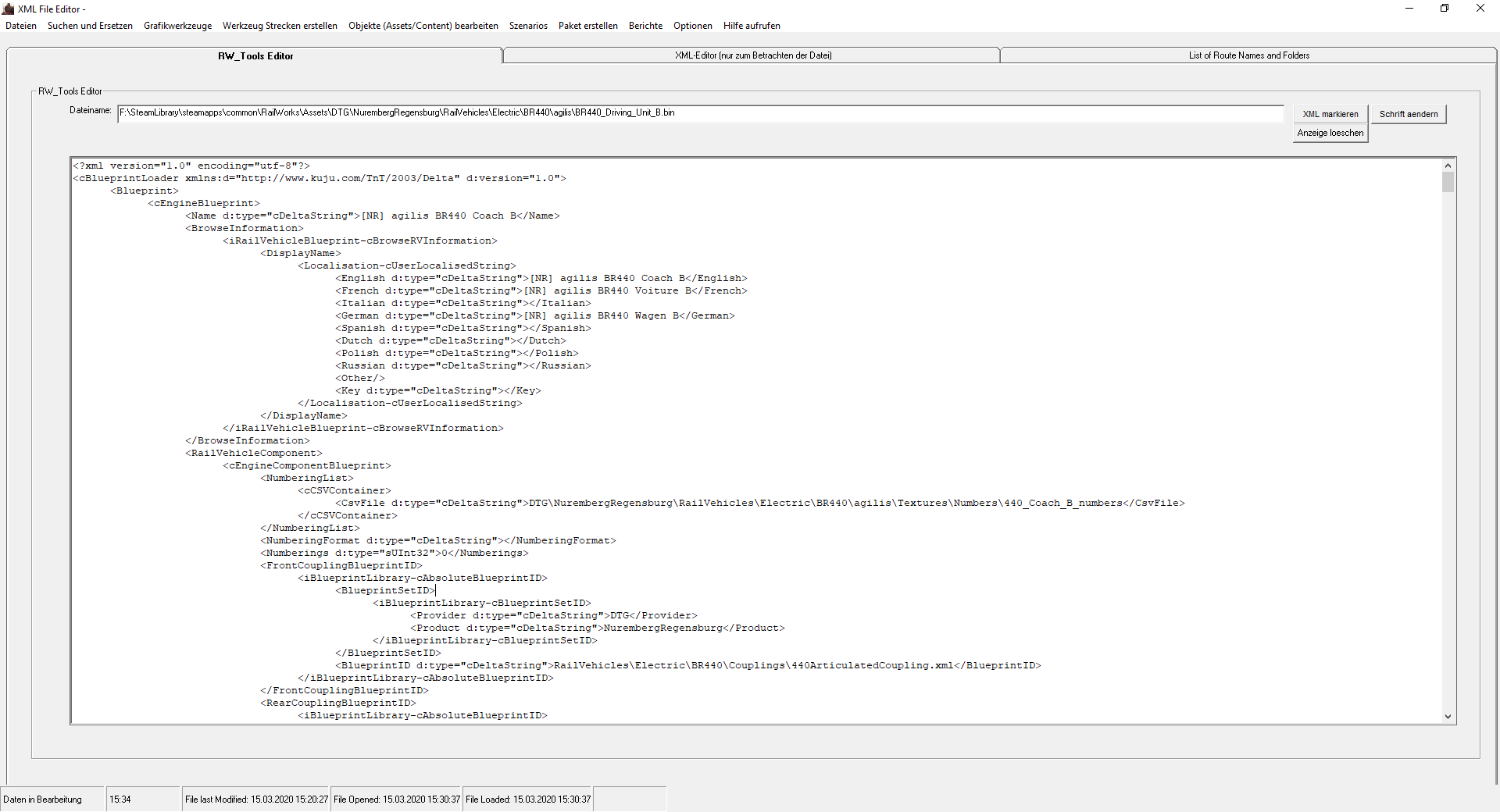Click the '</BrowseInformation>' closing tag line
The height and width of the screenshot is (812, 1500).
pyautogui.click(x=248, y=440)
